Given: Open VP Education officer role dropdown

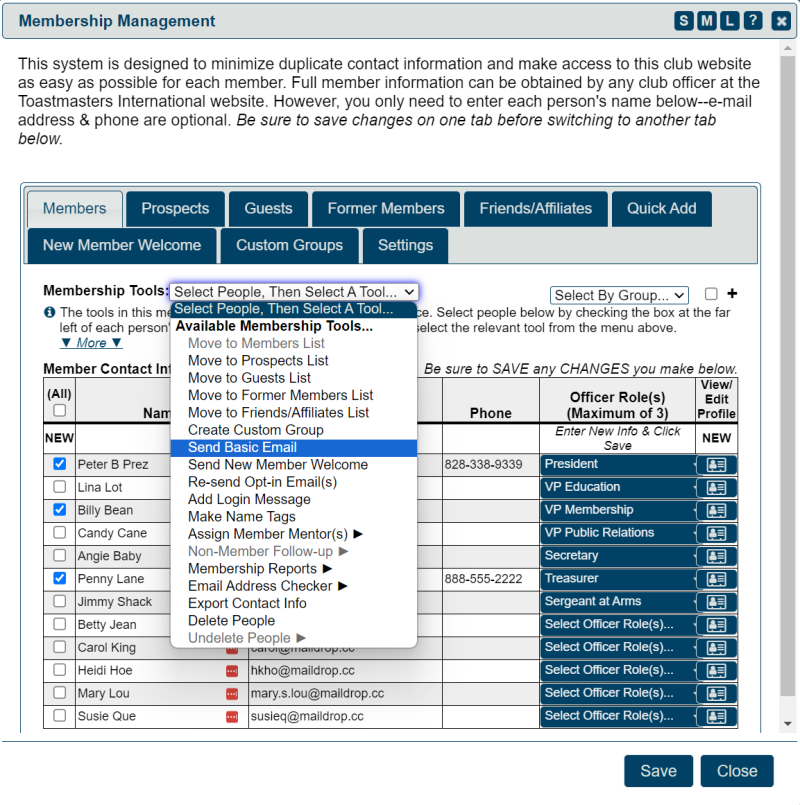Looking at the screenshot, I should click(618, 487).
